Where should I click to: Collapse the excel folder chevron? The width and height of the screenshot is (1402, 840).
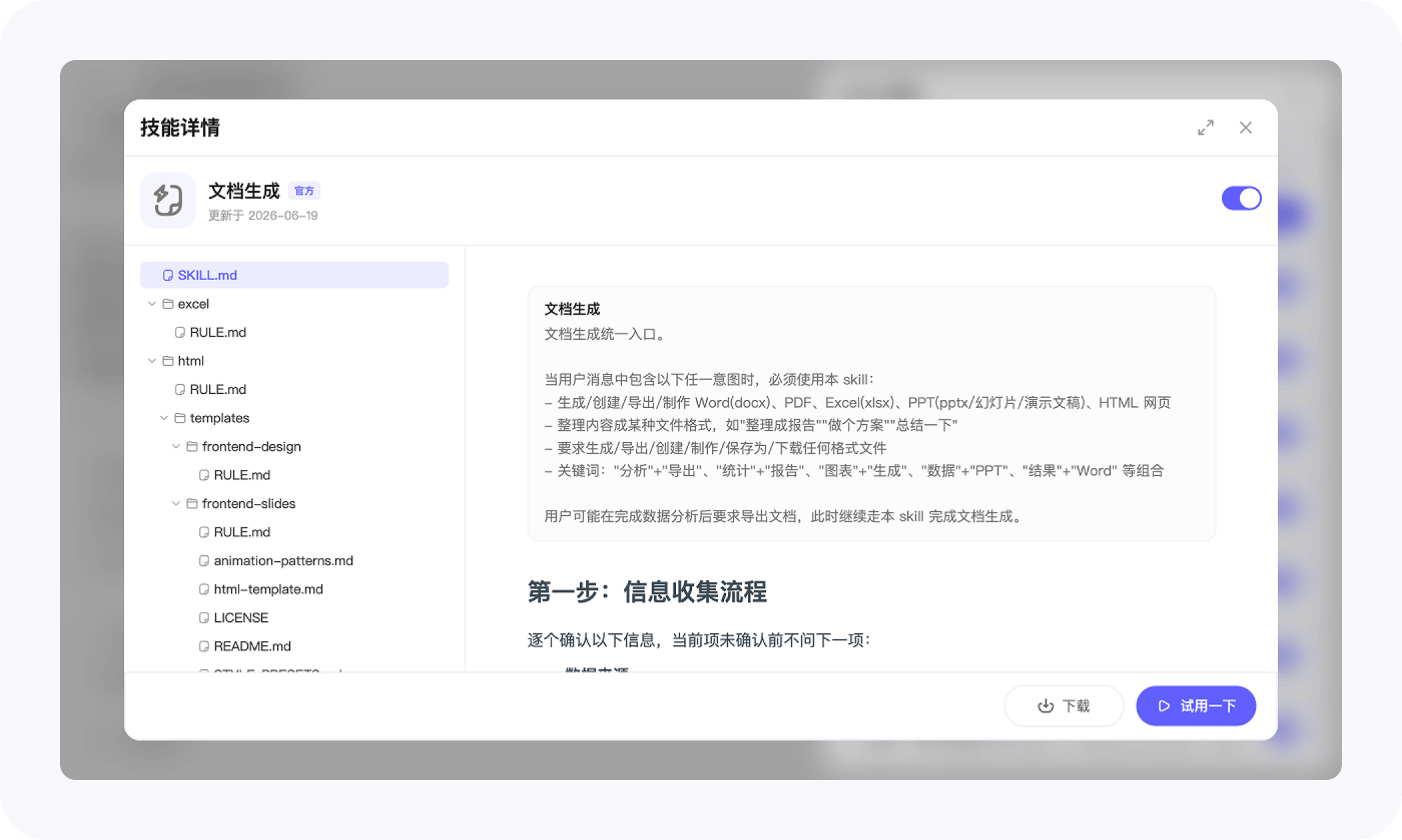pyautogui.click(x=152, y=304)
